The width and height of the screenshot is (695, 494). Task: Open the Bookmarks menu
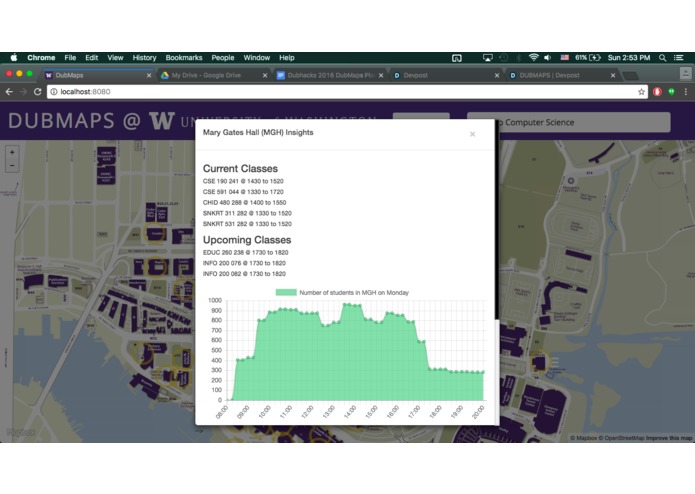(x=184, y=58)
